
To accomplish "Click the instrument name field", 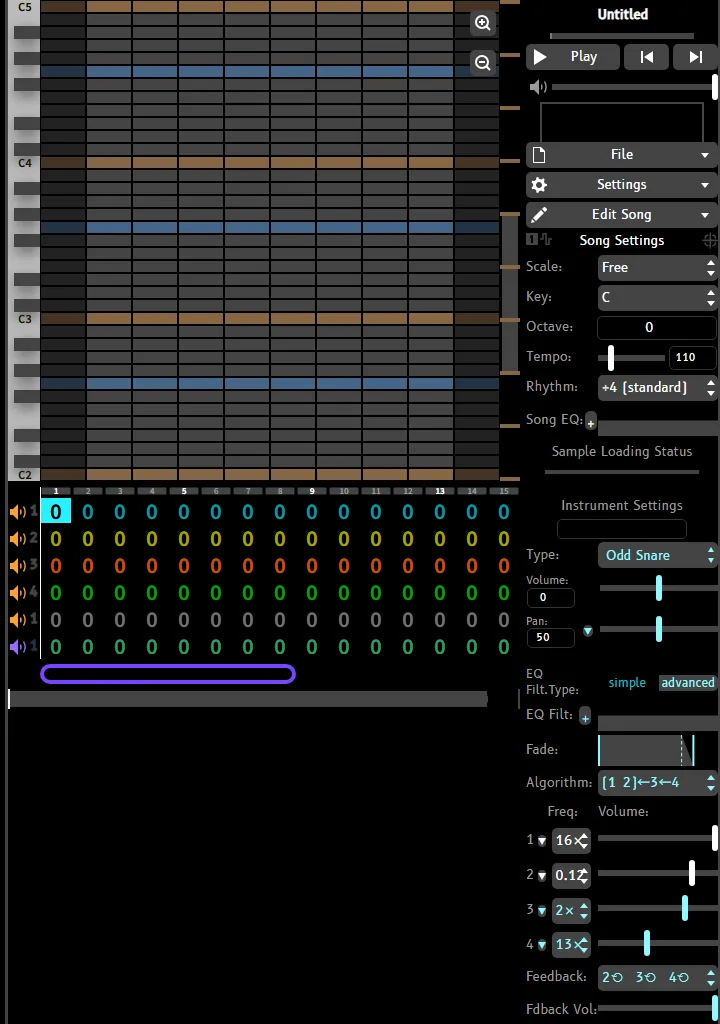I will point(622,529).
